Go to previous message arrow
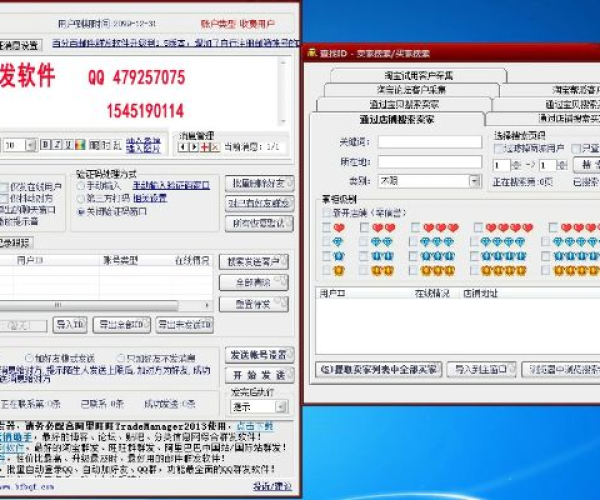The image size is (600, 500). tap(183, 147)
